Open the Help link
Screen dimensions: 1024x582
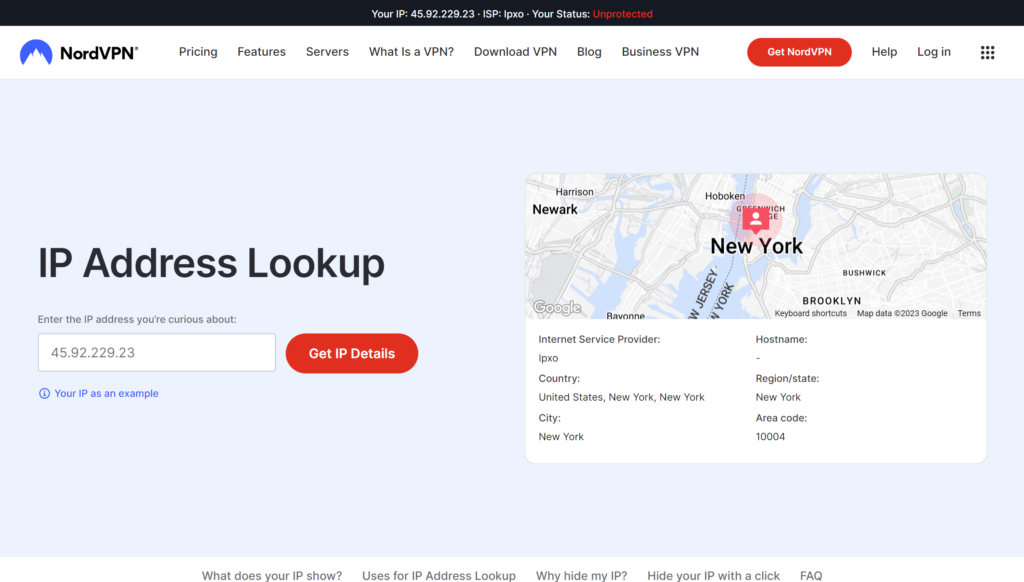coord(884,52)
